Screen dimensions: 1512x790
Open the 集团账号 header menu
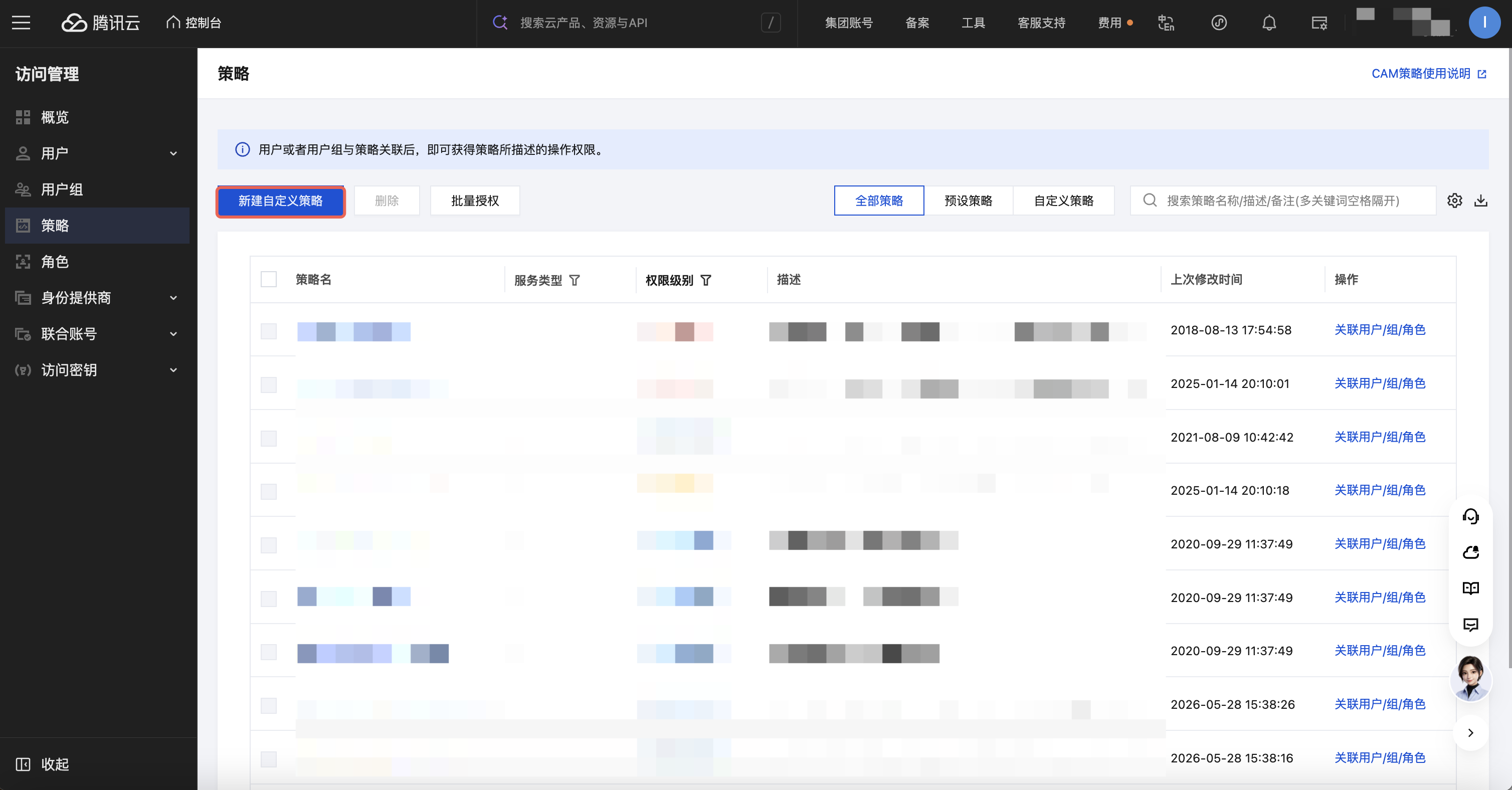[849, 23]
